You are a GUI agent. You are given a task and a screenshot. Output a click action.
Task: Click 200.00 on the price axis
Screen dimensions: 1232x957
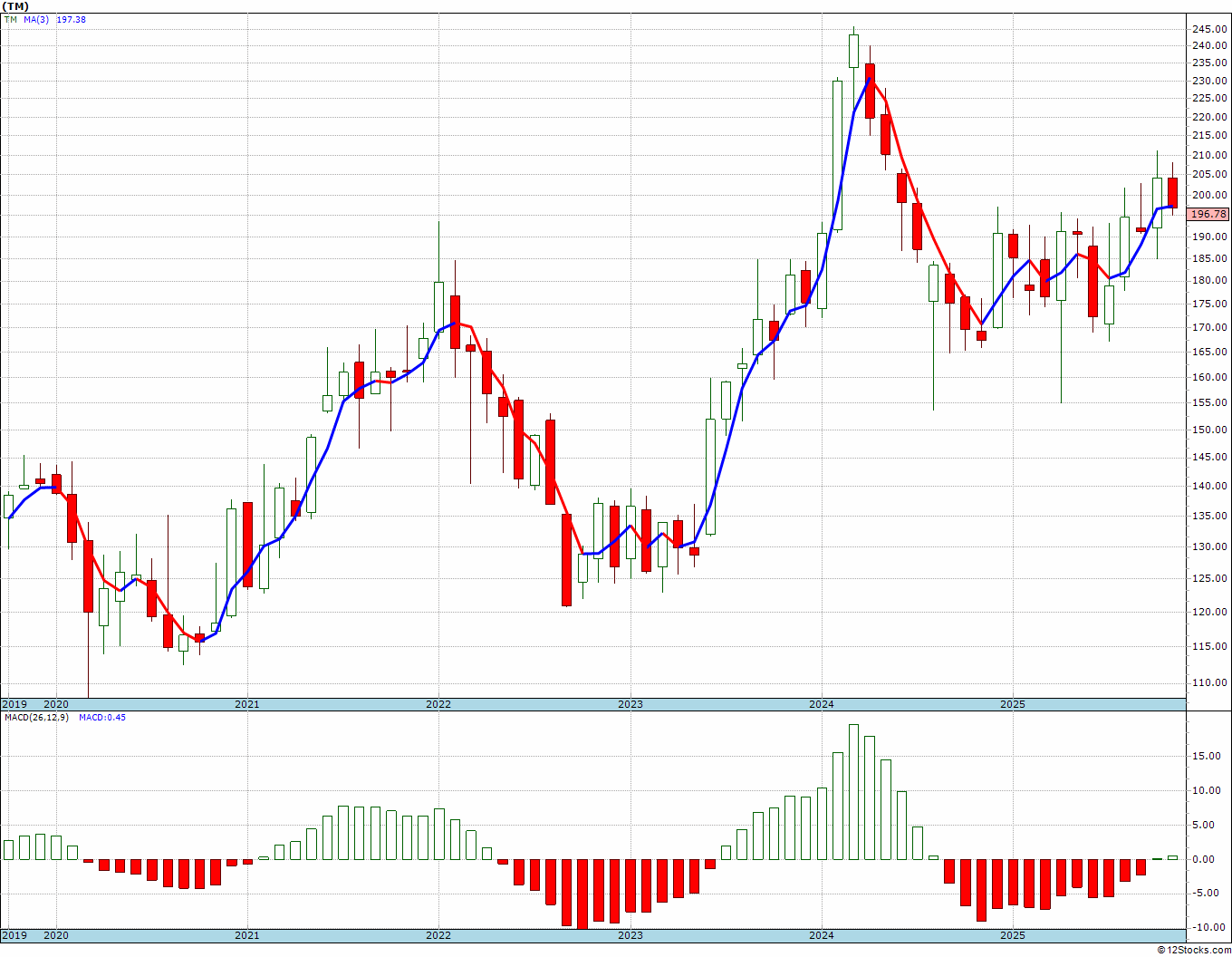tap(1210, 195)
